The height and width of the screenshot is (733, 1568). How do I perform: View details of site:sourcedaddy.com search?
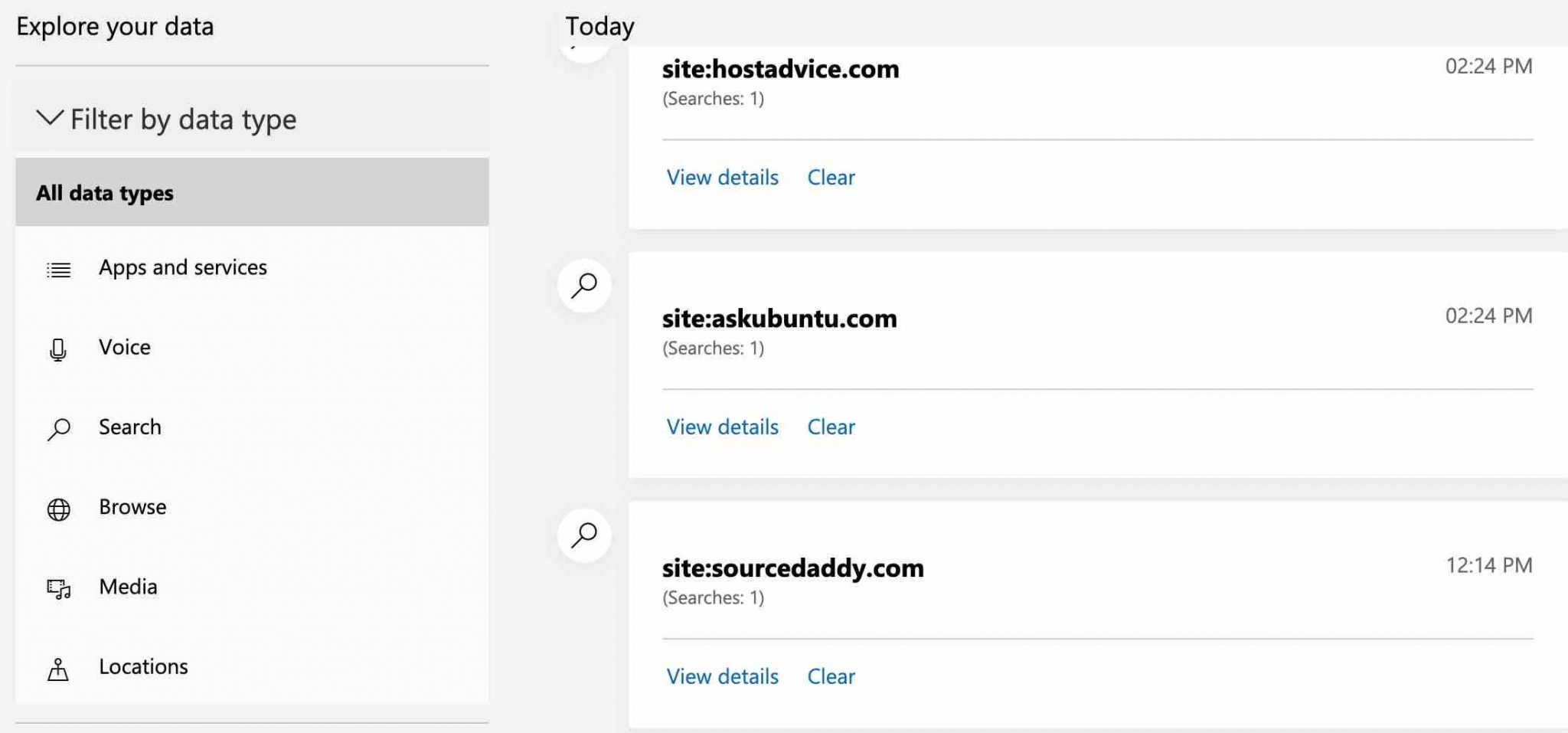click(722, 677)
